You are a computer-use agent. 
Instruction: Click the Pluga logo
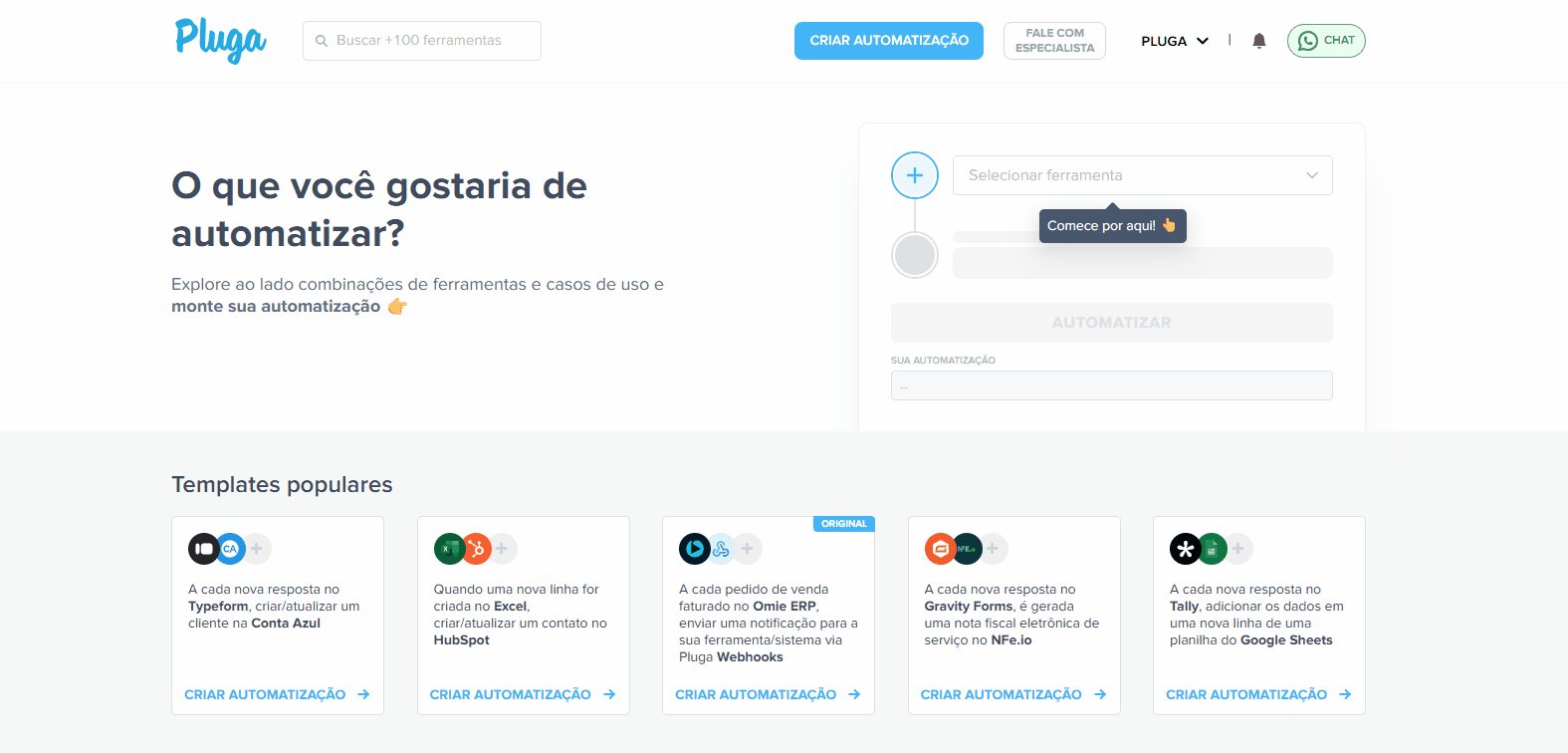[x=220, y=40]
